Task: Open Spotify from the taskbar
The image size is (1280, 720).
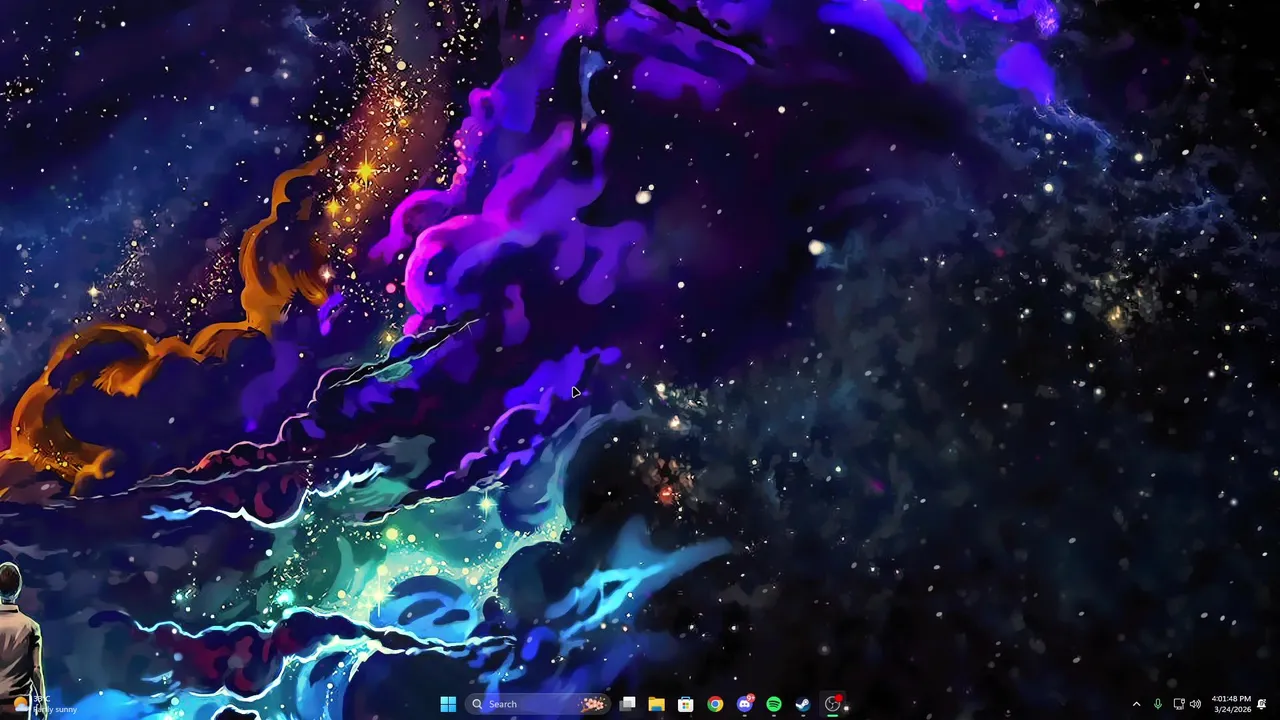Action: pyautogui.click(x=774, y=704)
